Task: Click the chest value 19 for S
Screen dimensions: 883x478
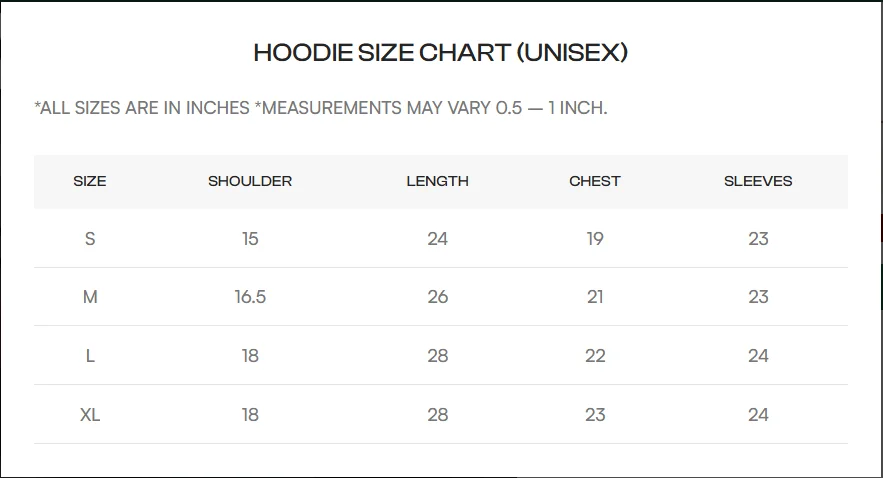Action: [x=595, y=239]
